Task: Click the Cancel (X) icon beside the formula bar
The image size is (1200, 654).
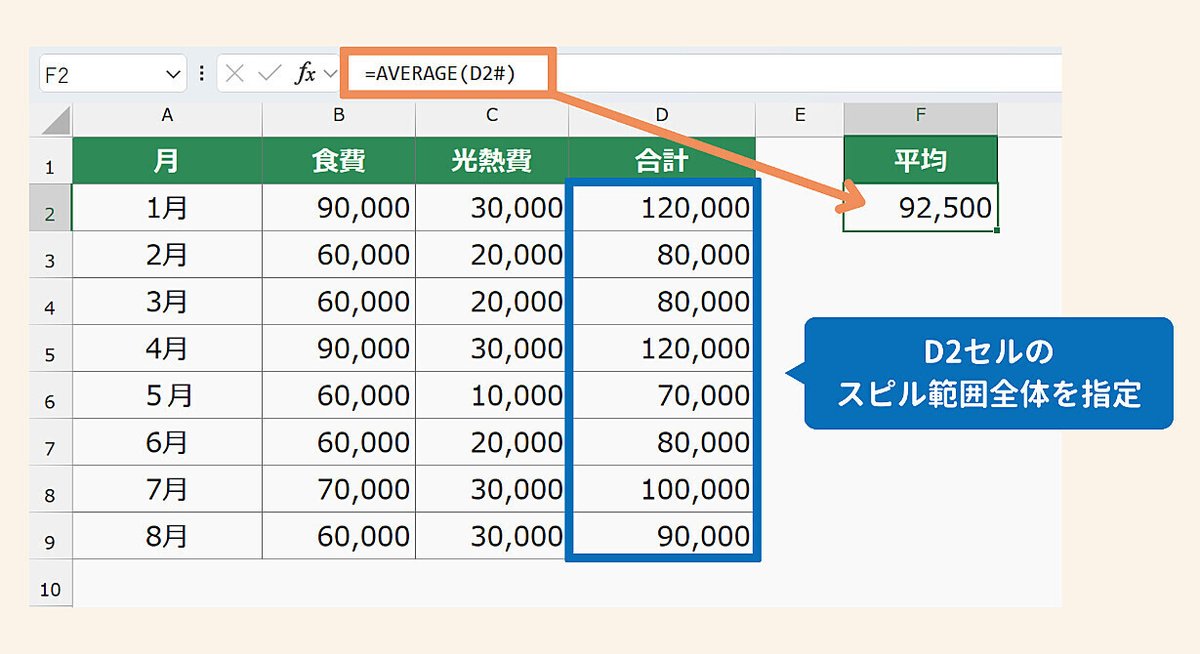Action: (236, 72)
